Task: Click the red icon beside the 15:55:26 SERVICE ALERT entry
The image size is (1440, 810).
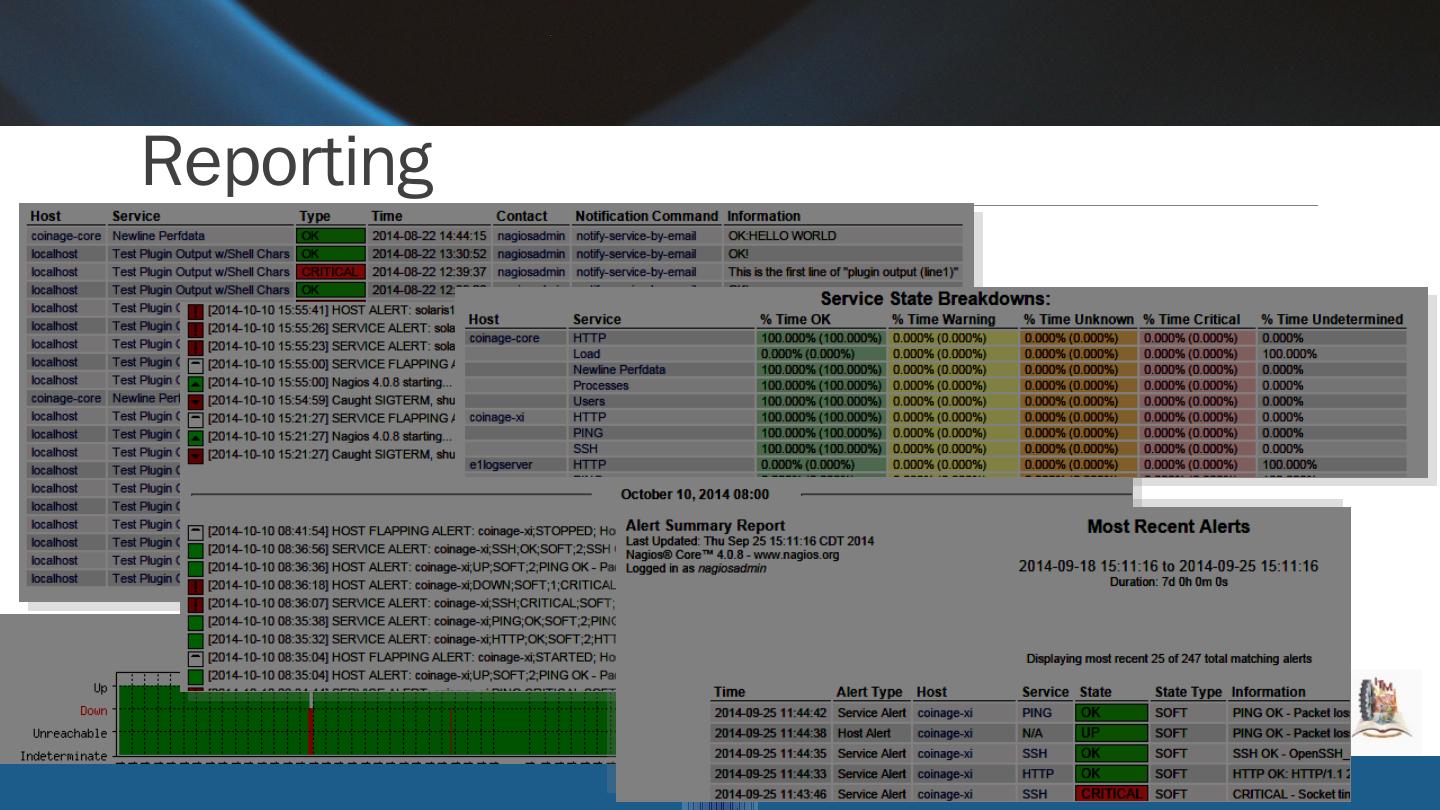Action: 196,330
